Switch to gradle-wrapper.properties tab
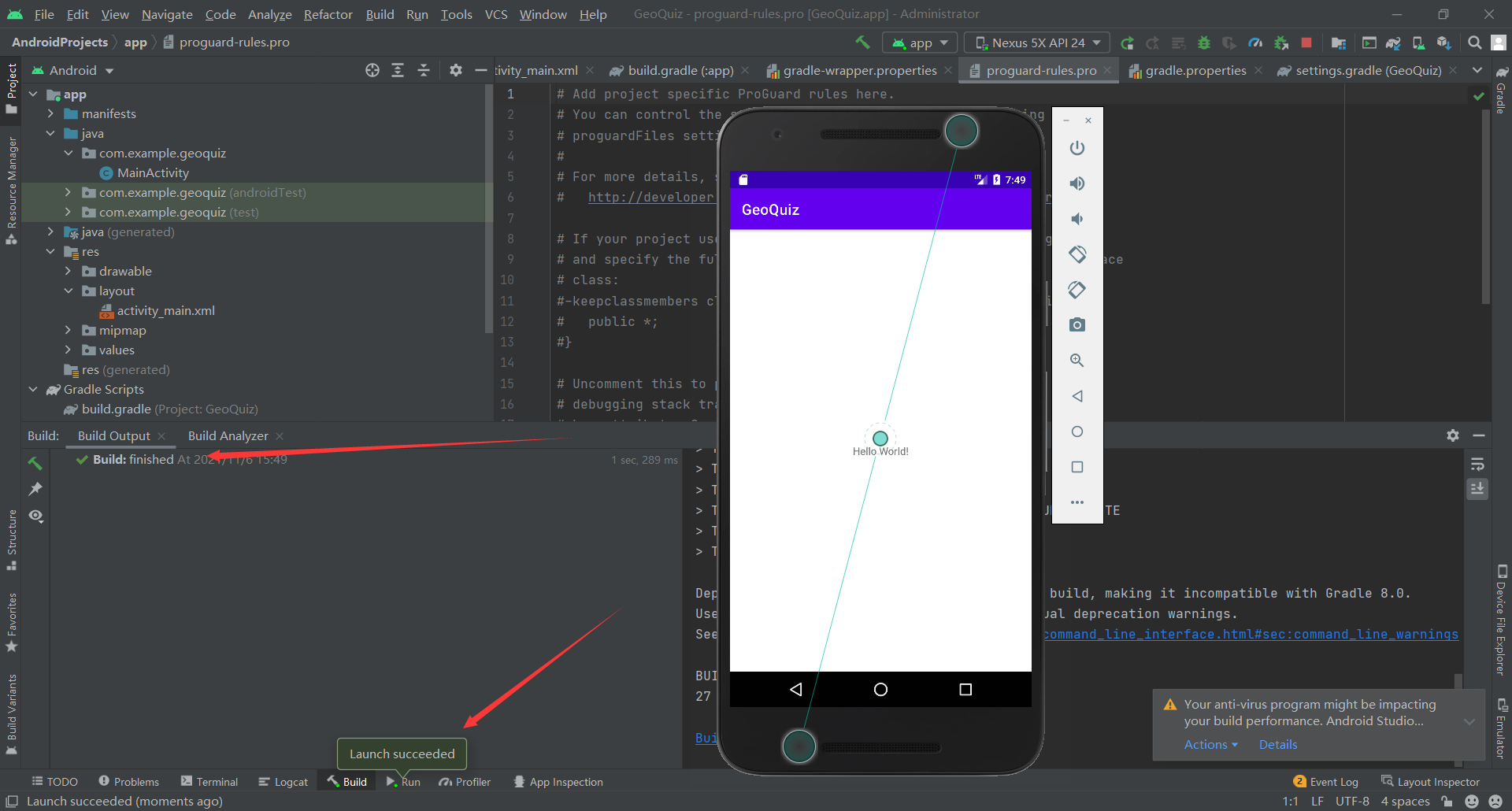The height and width of the screenshot is (811, 1512). pos(860,70)
